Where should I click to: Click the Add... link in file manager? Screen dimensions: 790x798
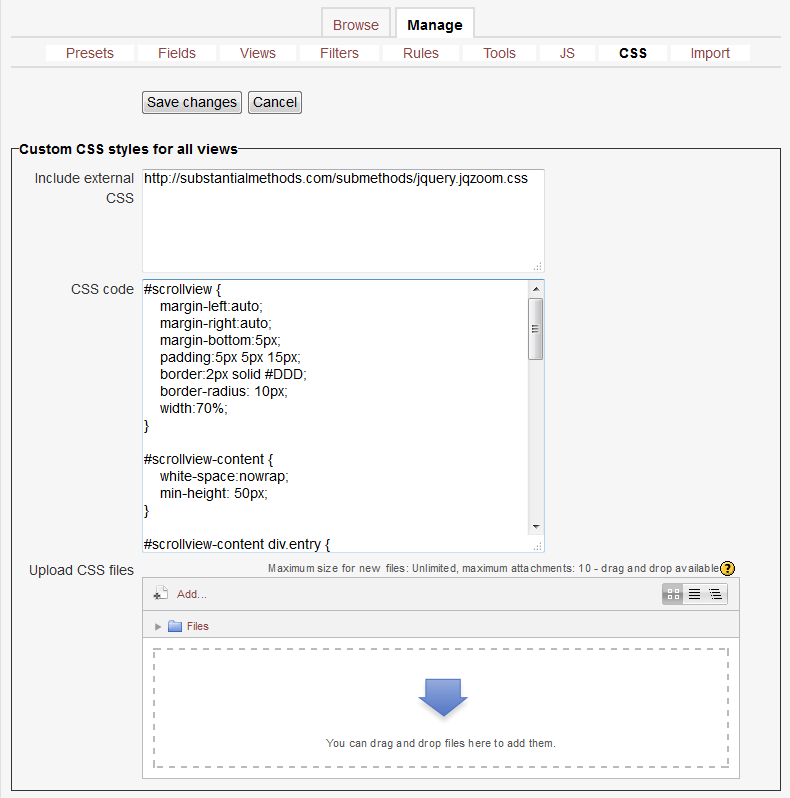click(192, 594)
